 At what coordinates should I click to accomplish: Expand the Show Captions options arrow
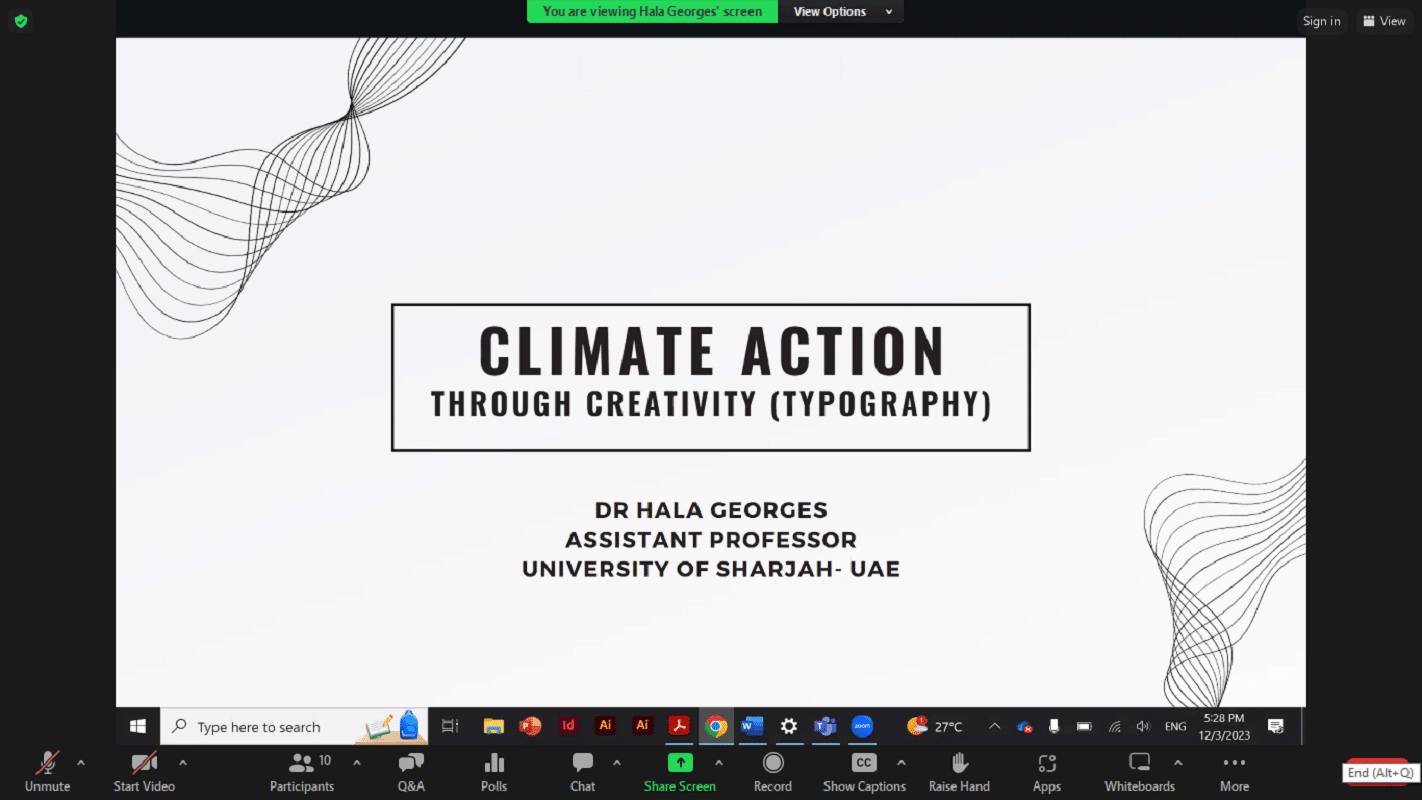pyautogui.click(x=901, y=763)
